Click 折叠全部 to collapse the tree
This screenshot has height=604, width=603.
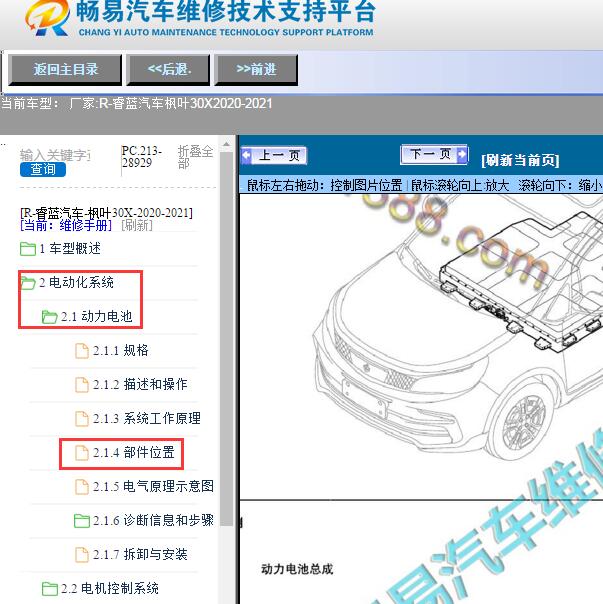(195, 157)
